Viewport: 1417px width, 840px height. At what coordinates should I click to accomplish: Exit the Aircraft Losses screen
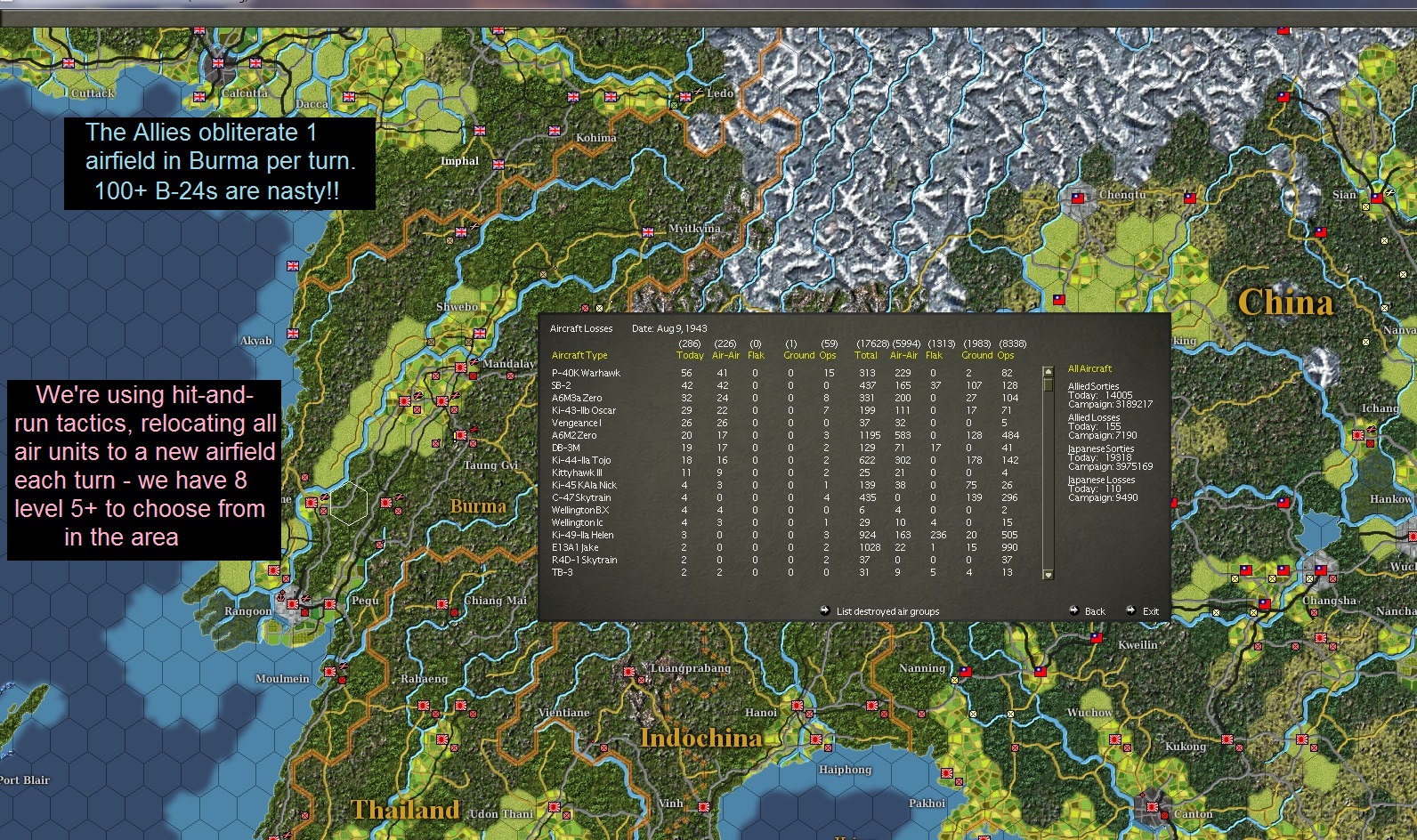(1142, 611)
